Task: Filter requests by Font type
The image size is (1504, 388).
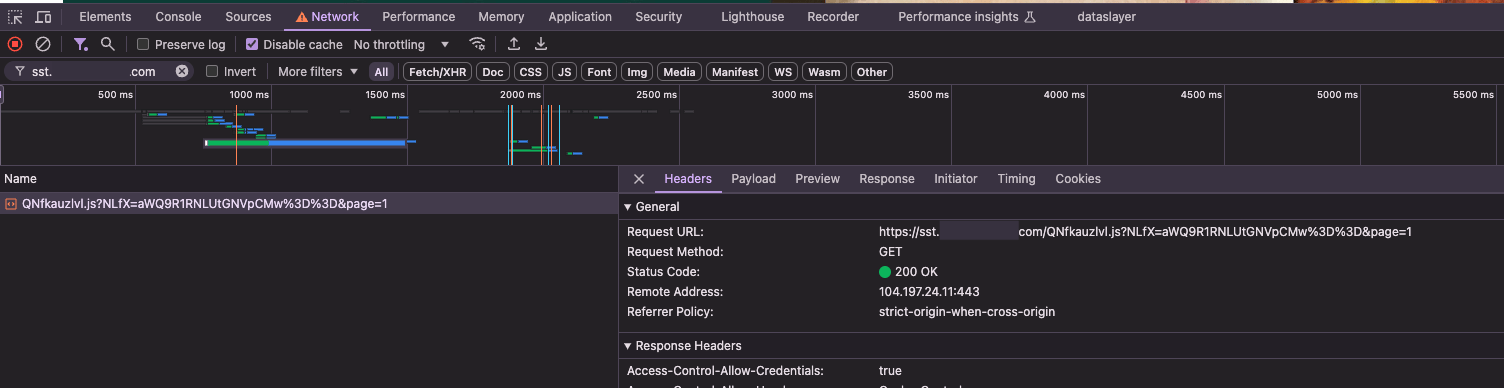Action: (x=600, y=72)
